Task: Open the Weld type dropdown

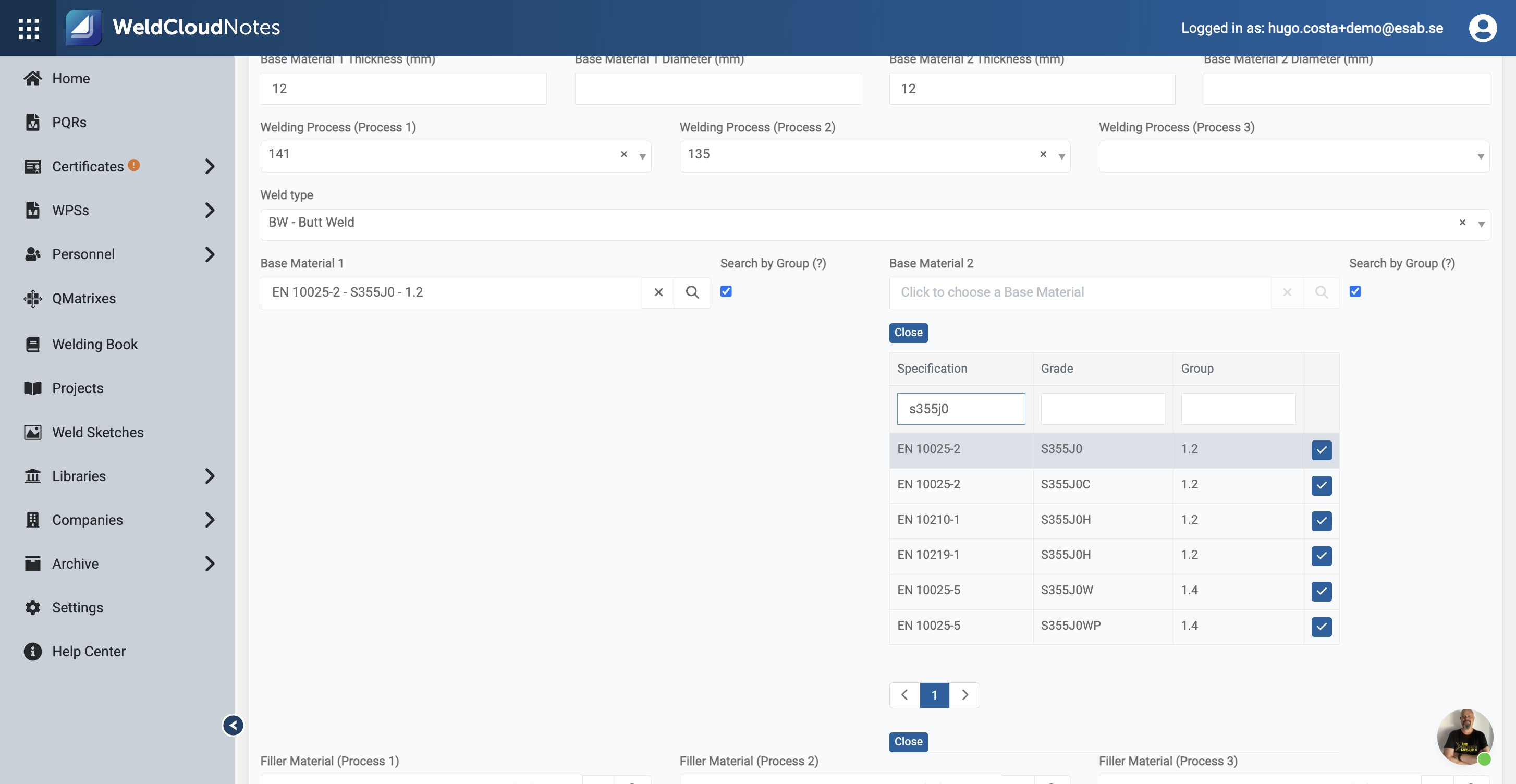Action: pos(1481,224)
